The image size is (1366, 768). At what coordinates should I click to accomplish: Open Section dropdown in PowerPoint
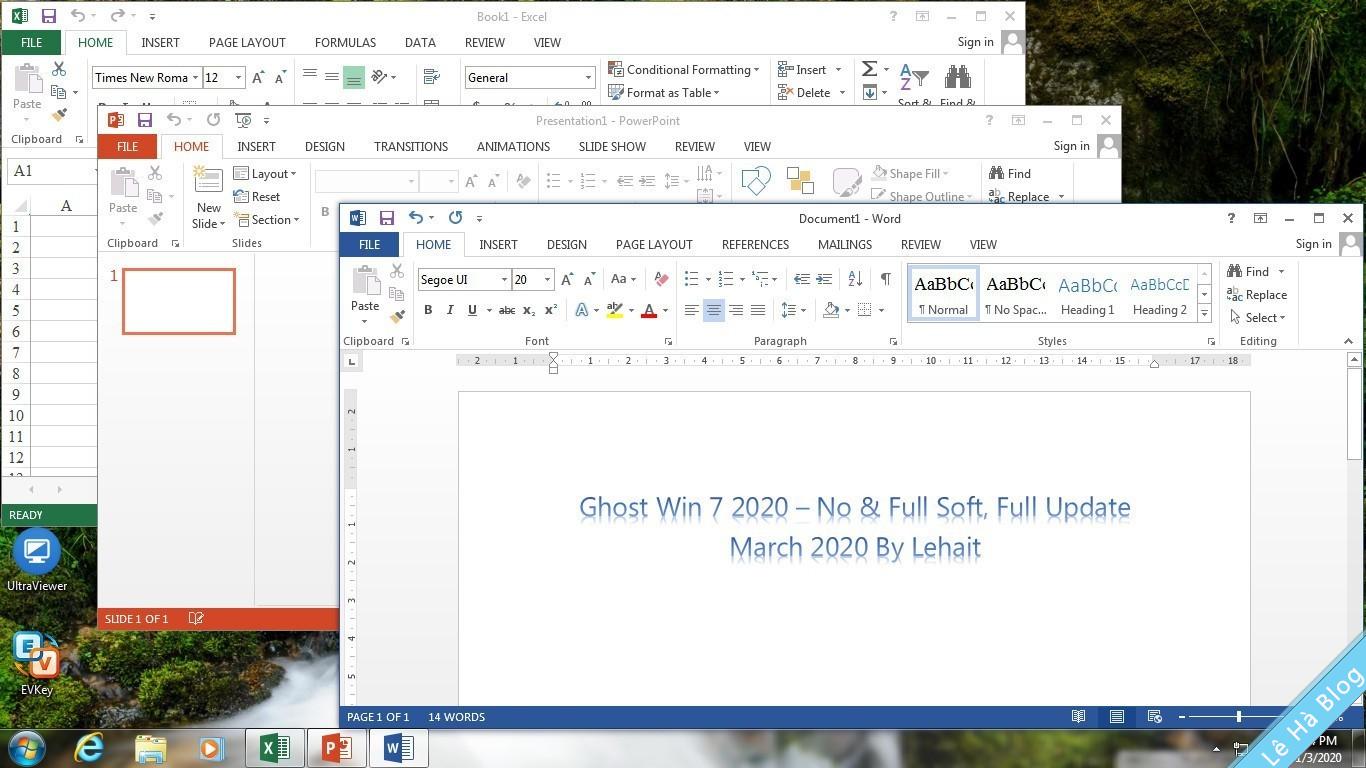click(267, 220)
